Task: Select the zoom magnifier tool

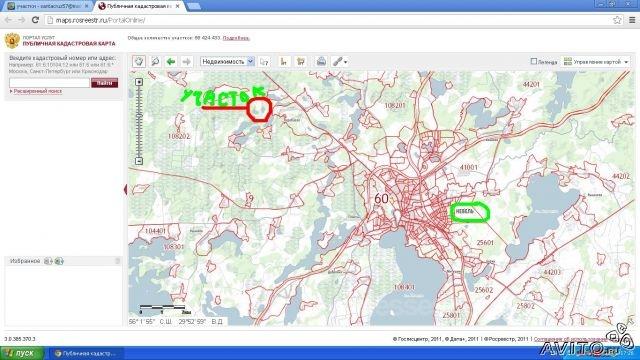Action: click(155, 62)
